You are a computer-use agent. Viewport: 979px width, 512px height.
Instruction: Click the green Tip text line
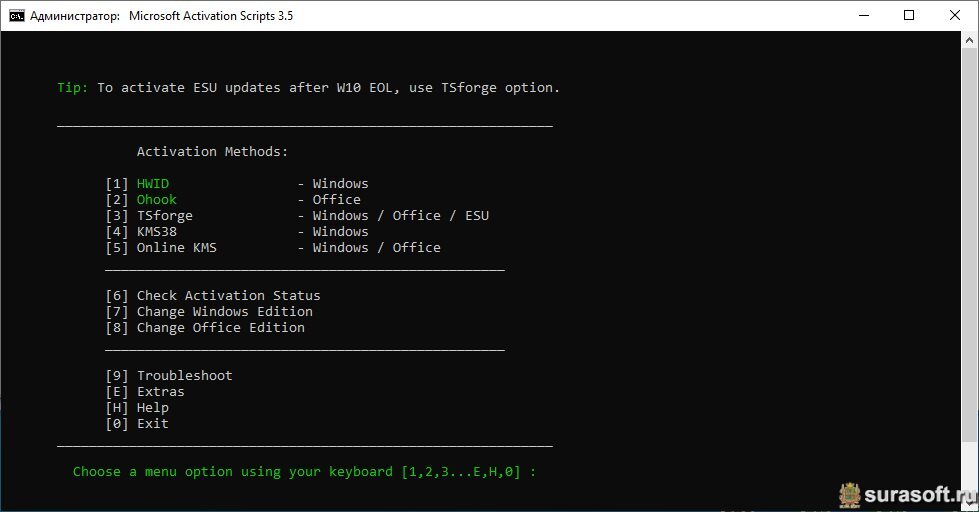point(308,88)
